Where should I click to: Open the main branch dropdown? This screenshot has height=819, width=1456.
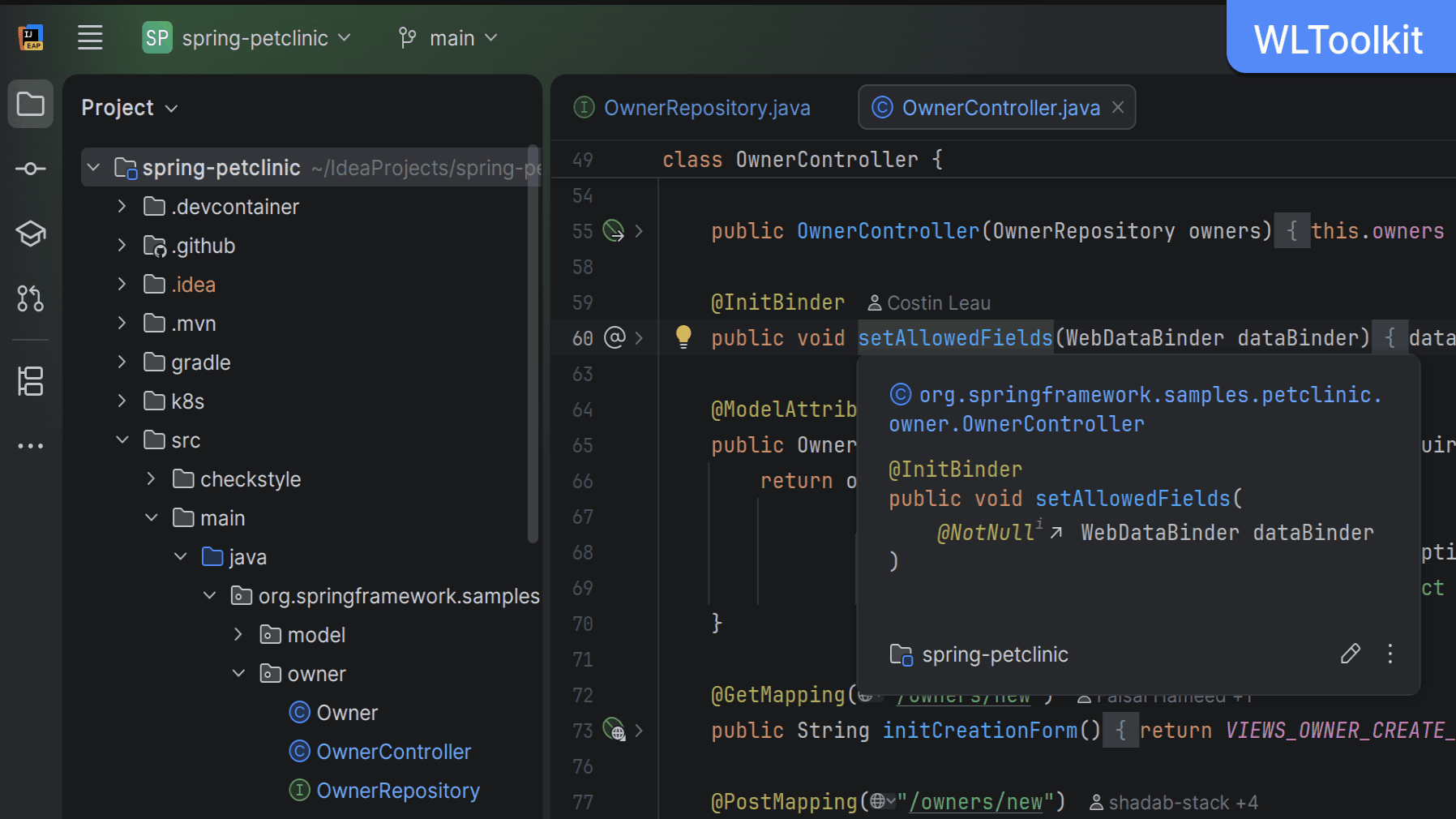(448, 38)
